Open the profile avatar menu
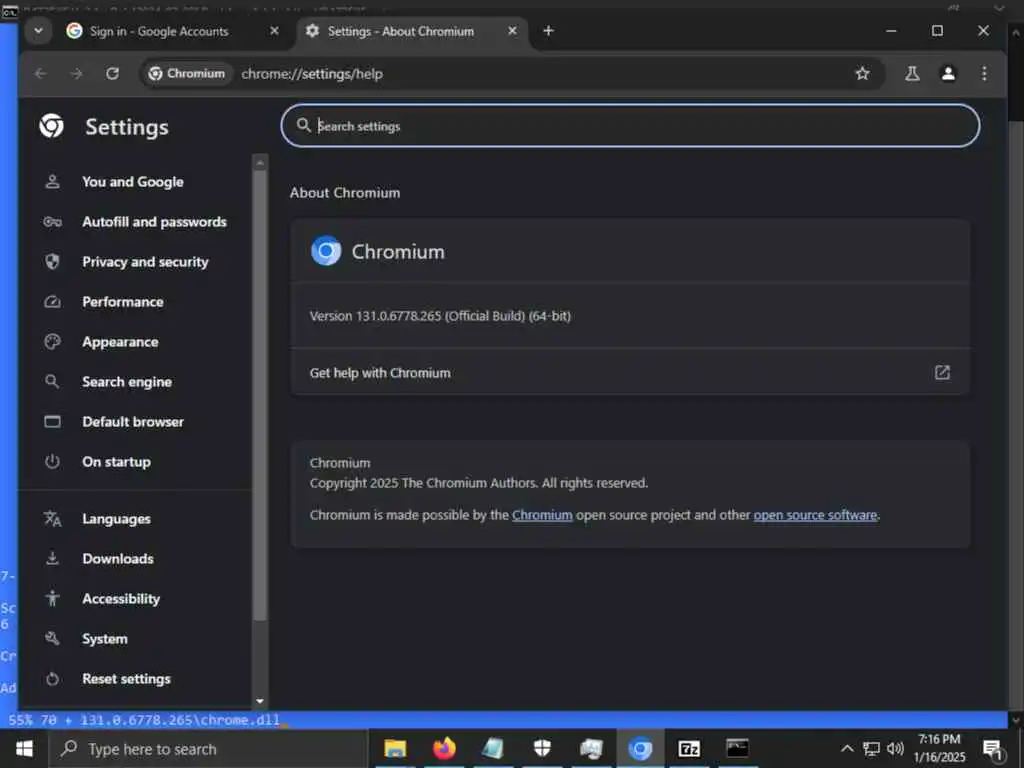 coord(948,73)
